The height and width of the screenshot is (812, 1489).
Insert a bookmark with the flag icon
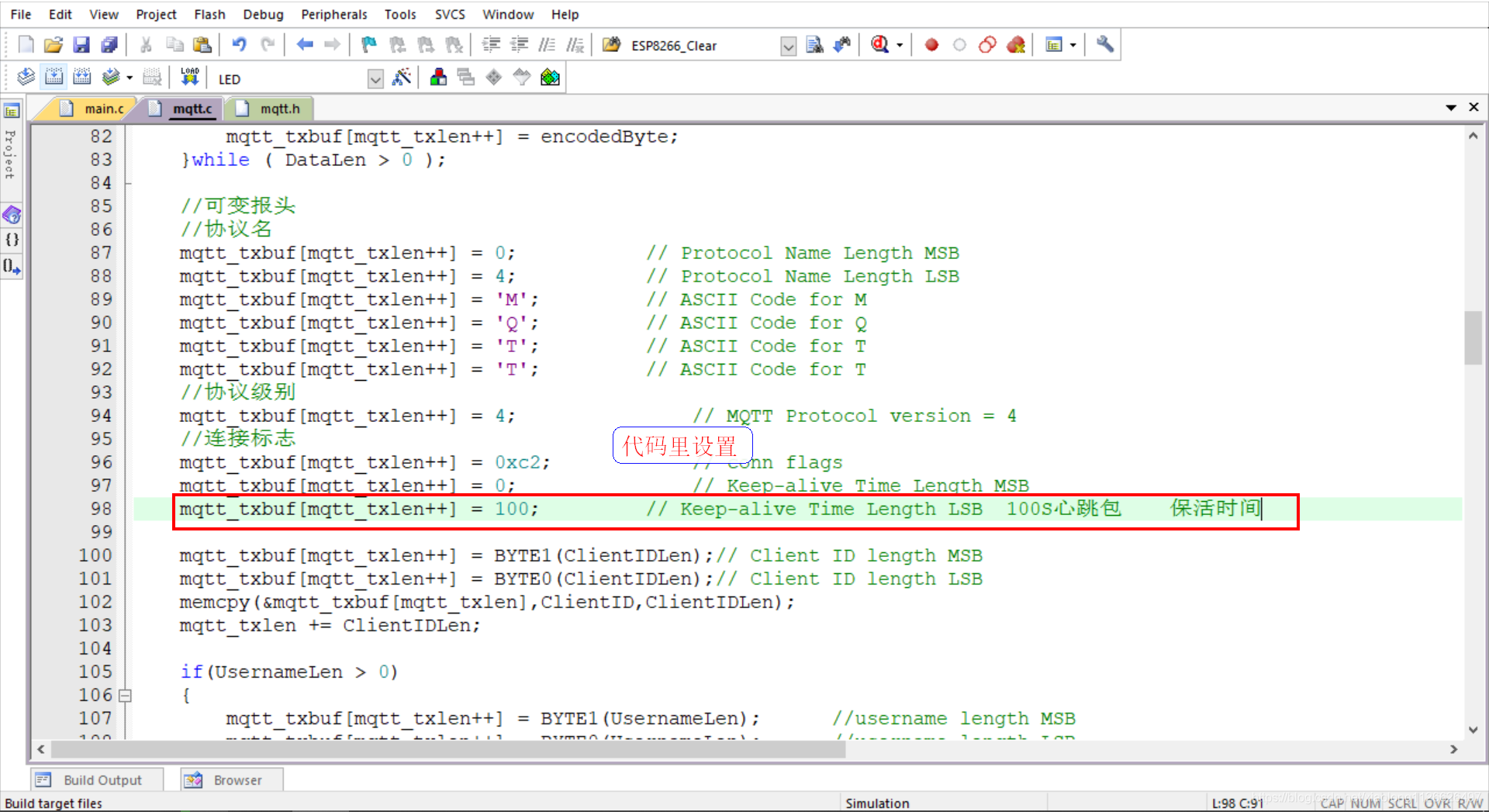tap(369, 45)
